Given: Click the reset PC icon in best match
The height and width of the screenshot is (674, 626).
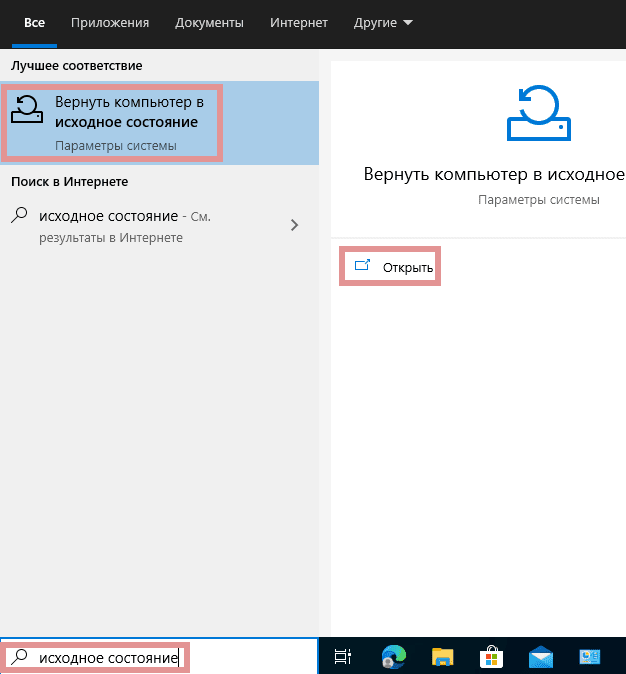Looking at the screenshot, I should [x=27, y=109].
